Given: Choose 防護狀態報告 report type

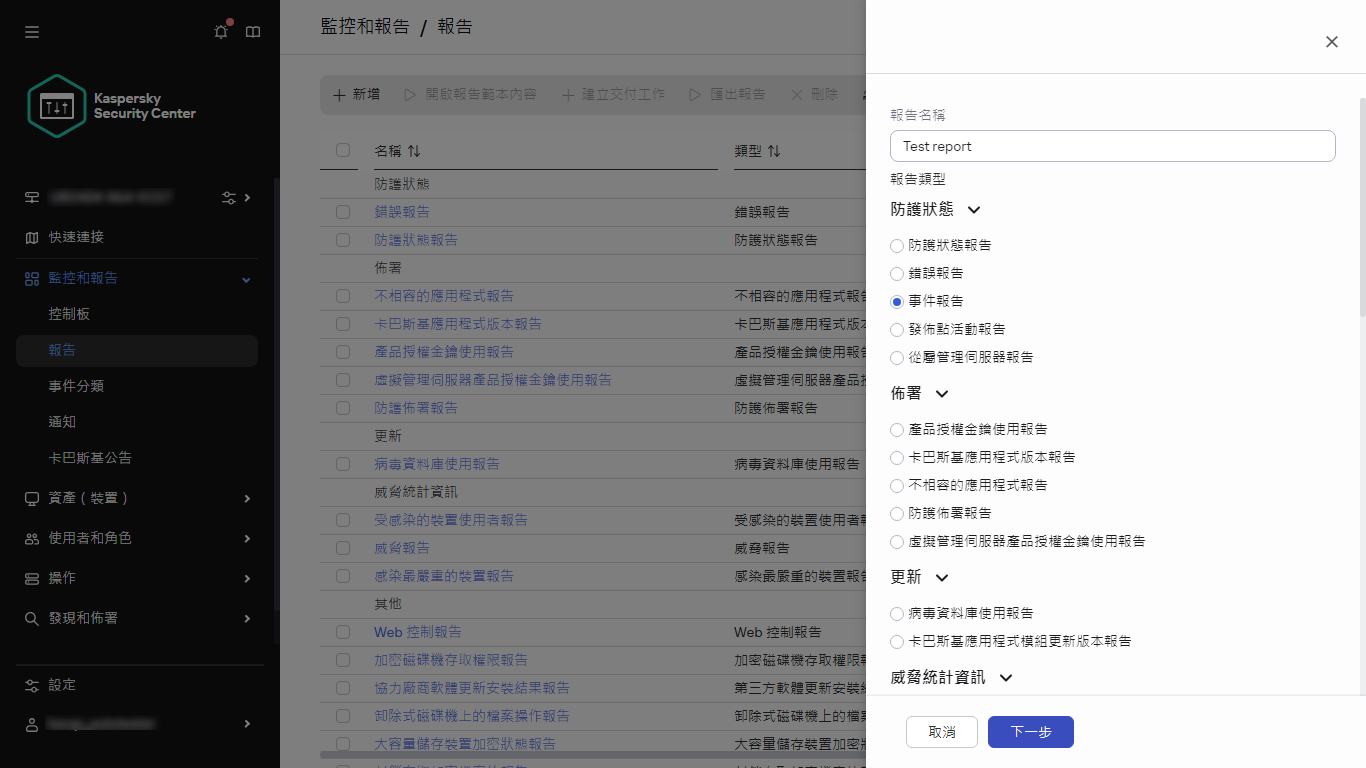Looking at the screenshot, I should click(895, 245).
